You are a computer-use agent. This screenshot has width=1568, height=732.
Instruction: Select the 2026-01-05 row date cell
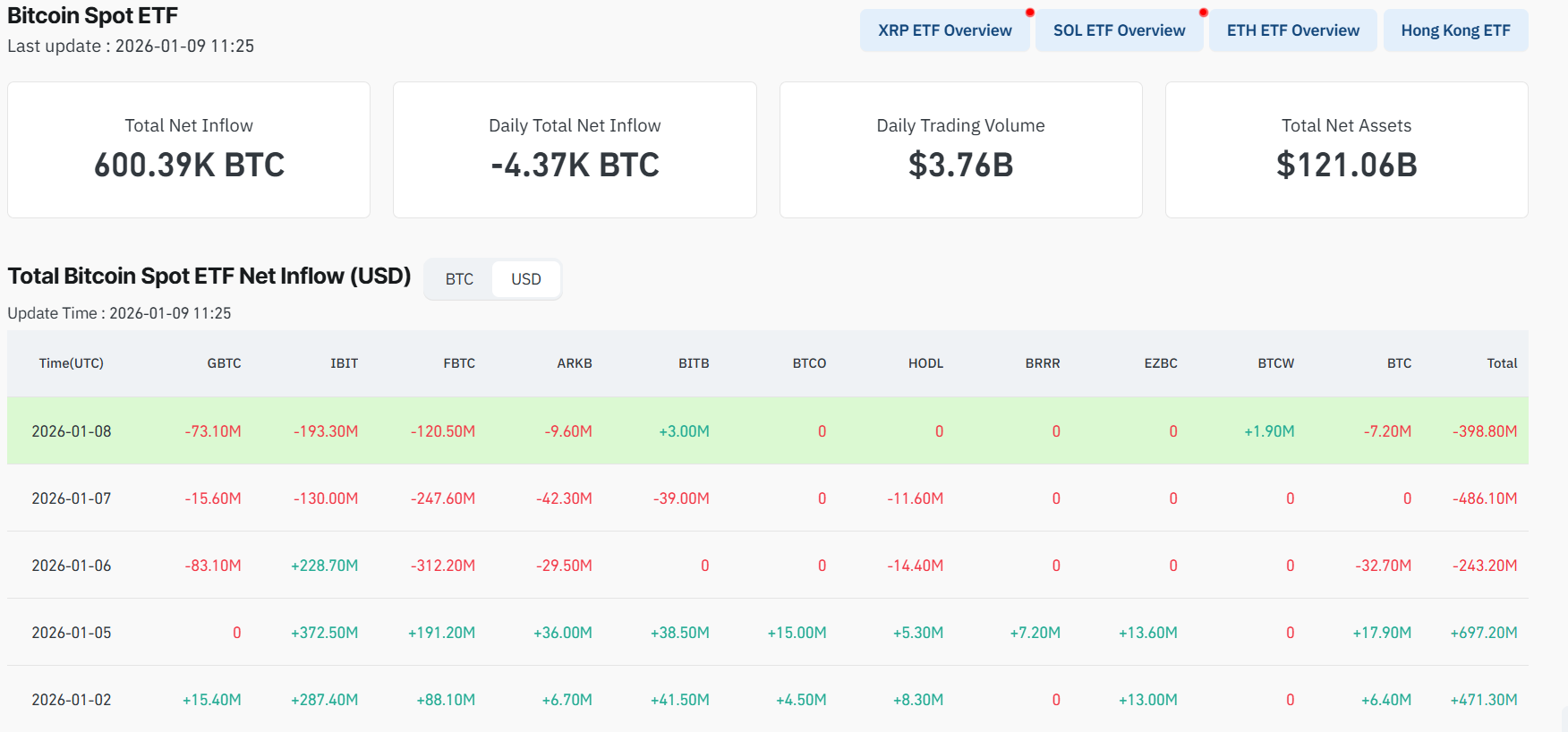tap(72, 633)
